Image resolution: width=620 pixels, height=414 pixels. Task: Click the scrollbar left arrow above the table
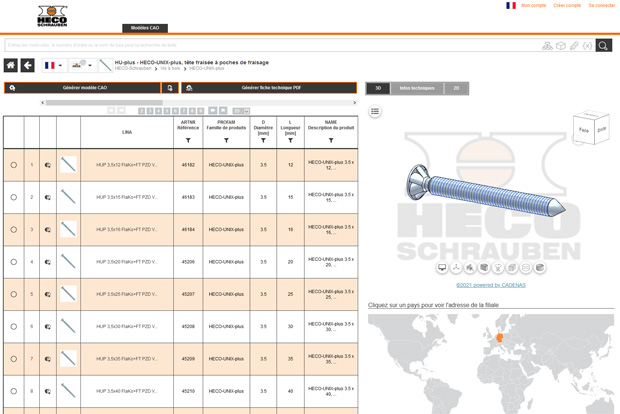point(42,103)
